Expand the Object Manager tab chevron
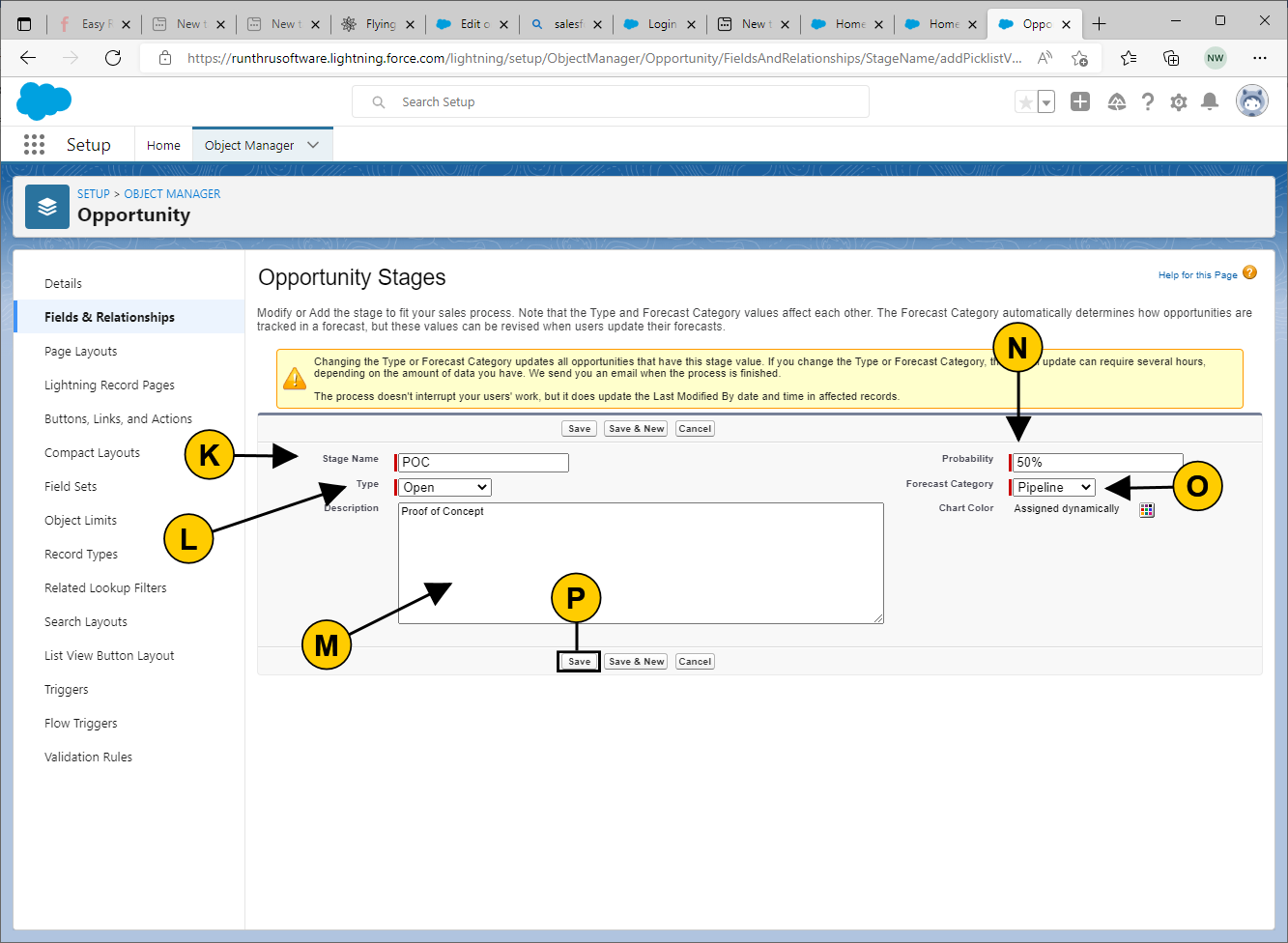The height and width of the screenshot is (943, 1288). click(313, 145)
